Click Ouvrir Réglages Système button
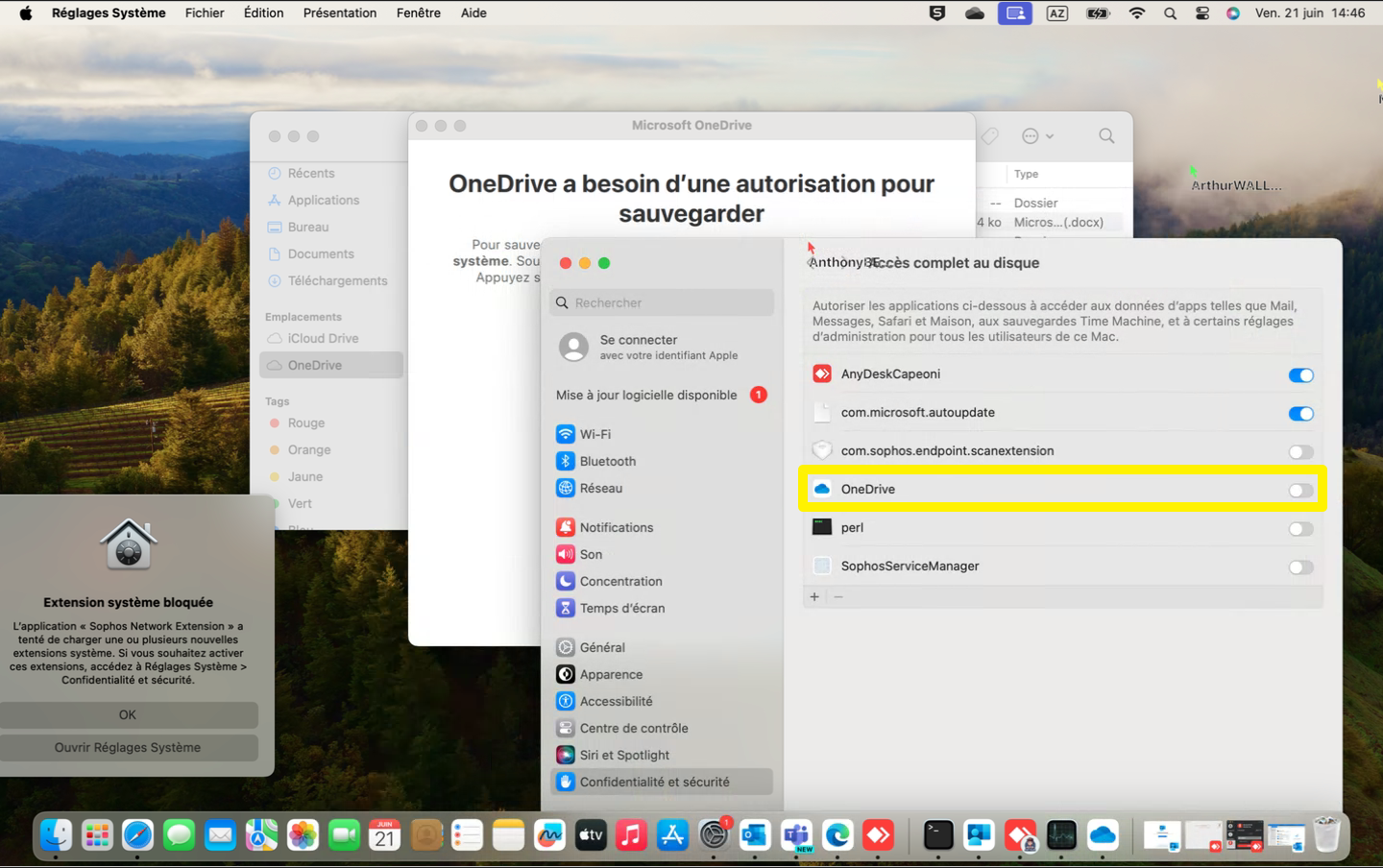The width and height of the screenshot is (1383, 868). 128,747
